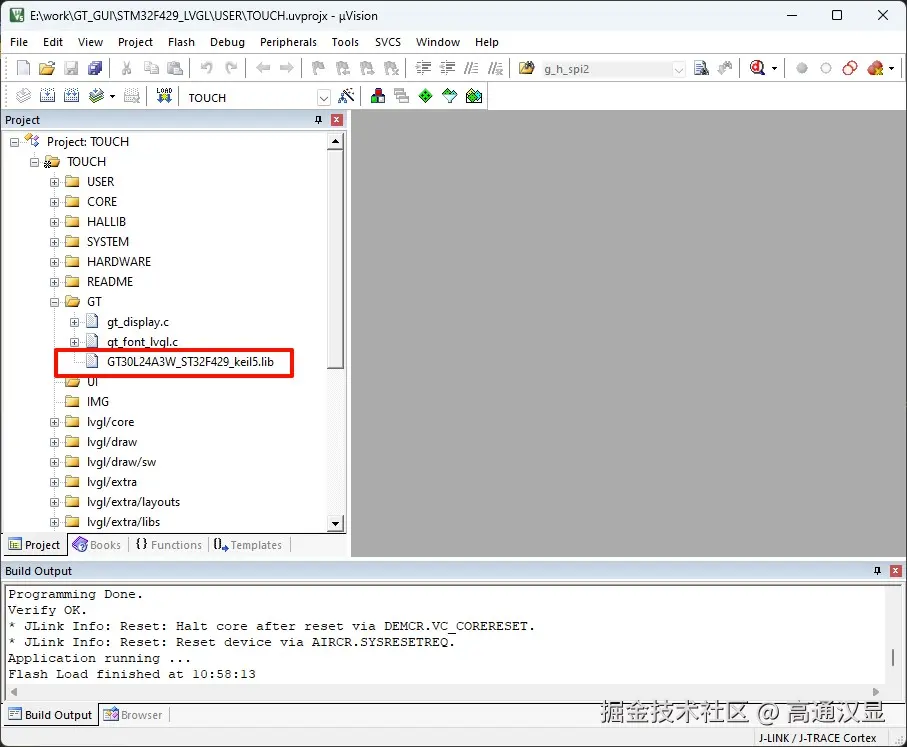Select the SYSTEM folder
This screenshot has height=747, width=907.
[x=108, y=242]
